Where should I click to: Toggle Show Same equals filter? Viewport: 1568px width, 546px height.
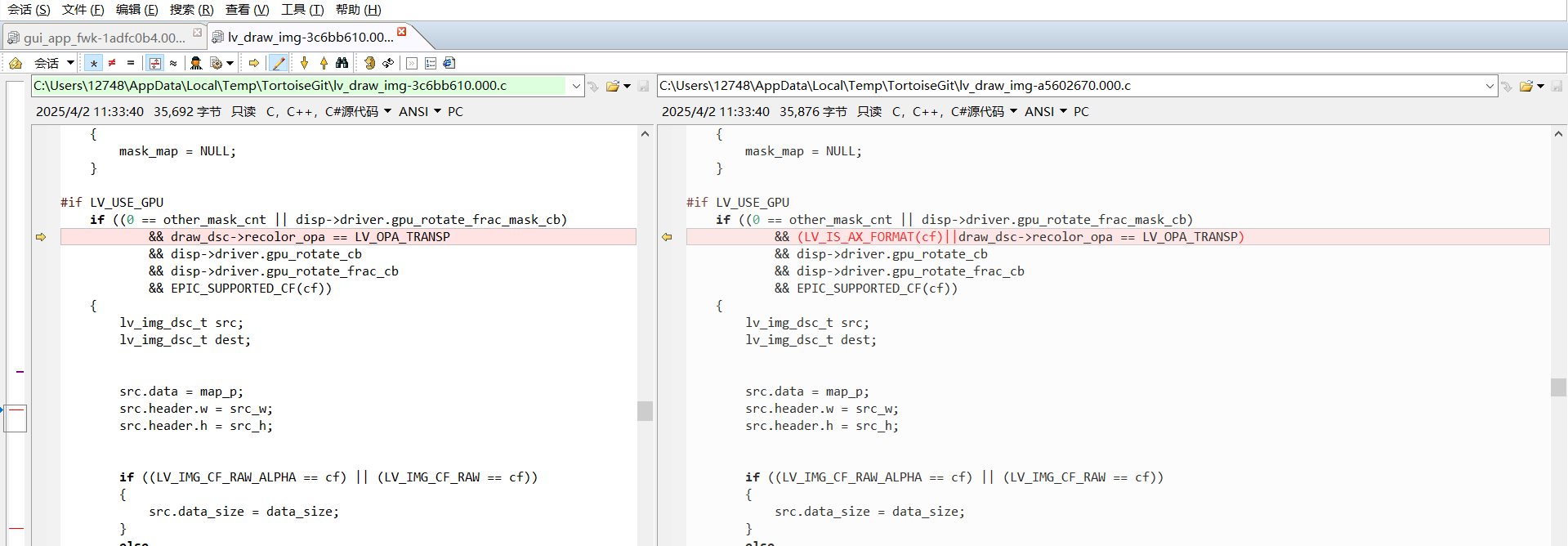point(130,63)
